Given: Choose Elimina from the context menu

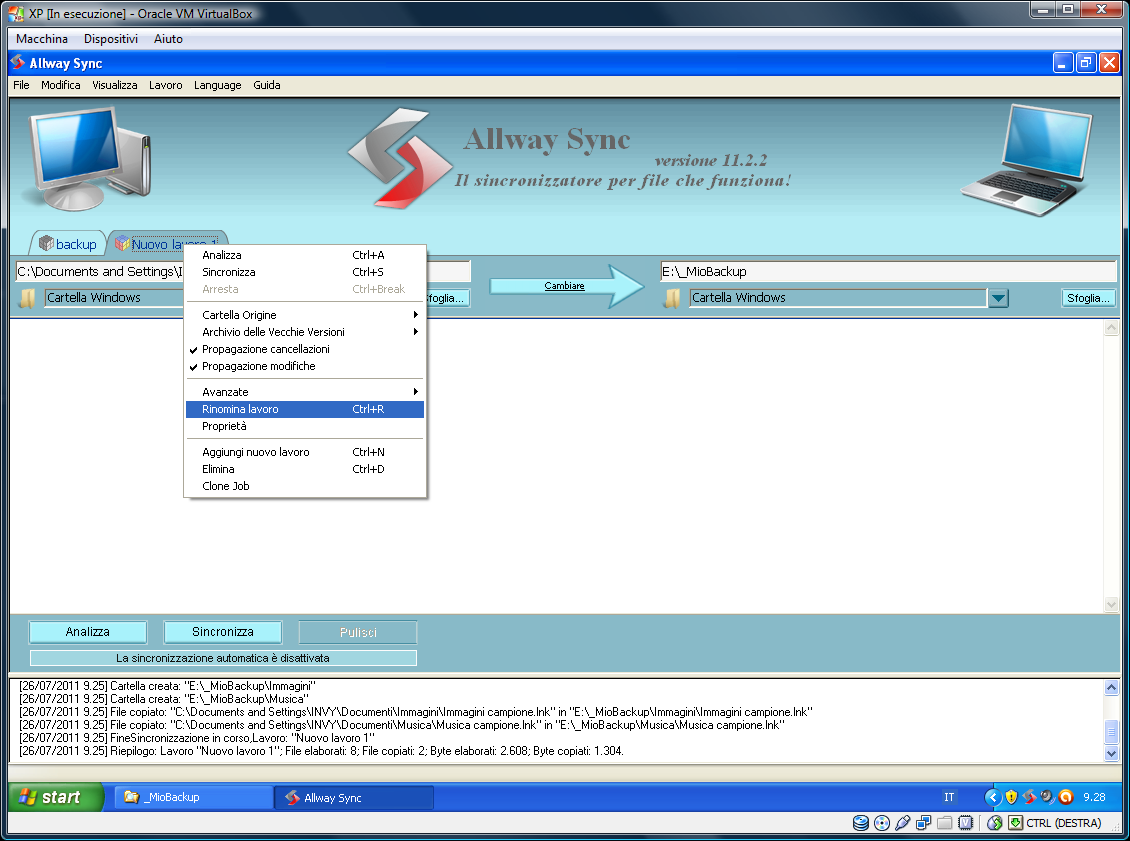Looking at the screenshot, I should (x=305, y=469).
